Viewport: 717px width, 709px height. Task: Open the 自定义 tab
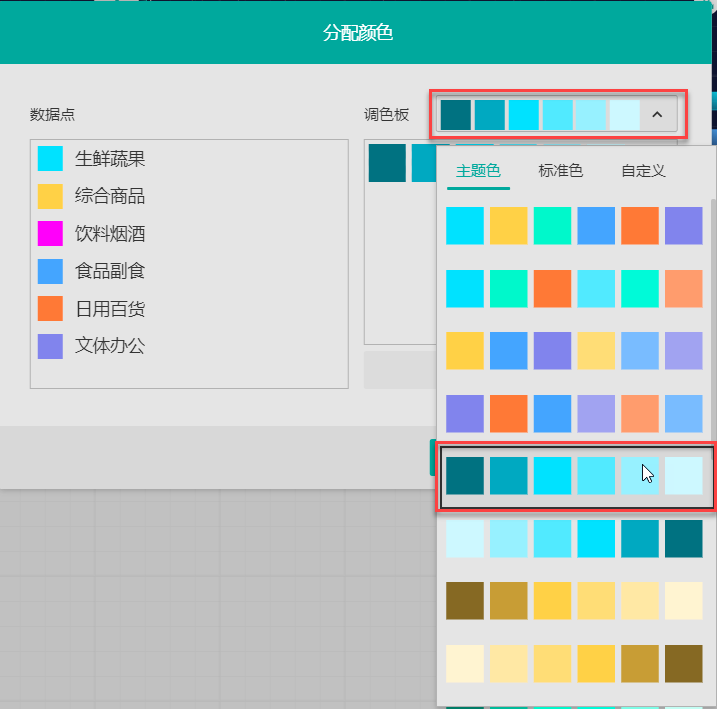pos(643,171)
